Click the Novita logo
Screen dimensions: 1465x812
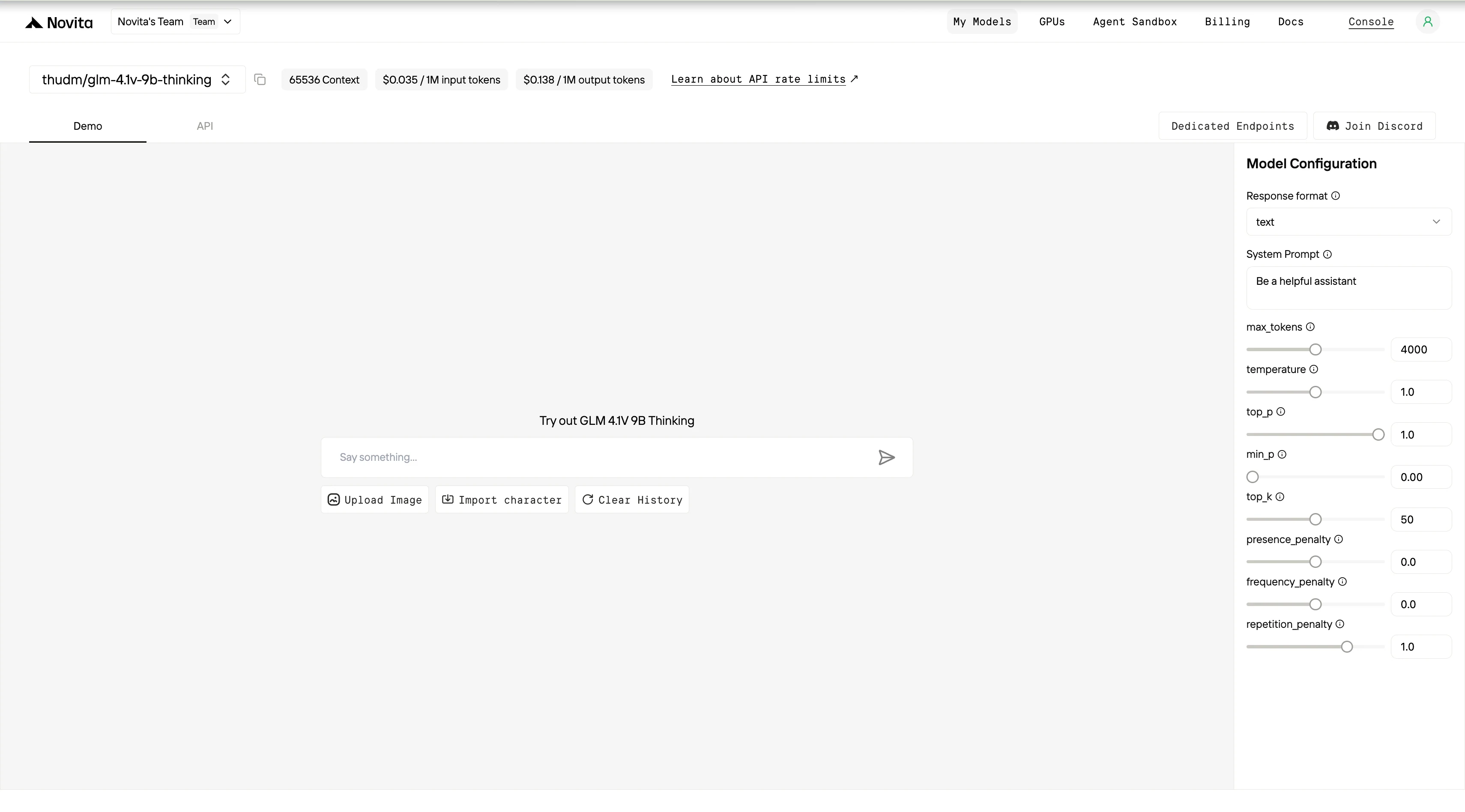59,22
